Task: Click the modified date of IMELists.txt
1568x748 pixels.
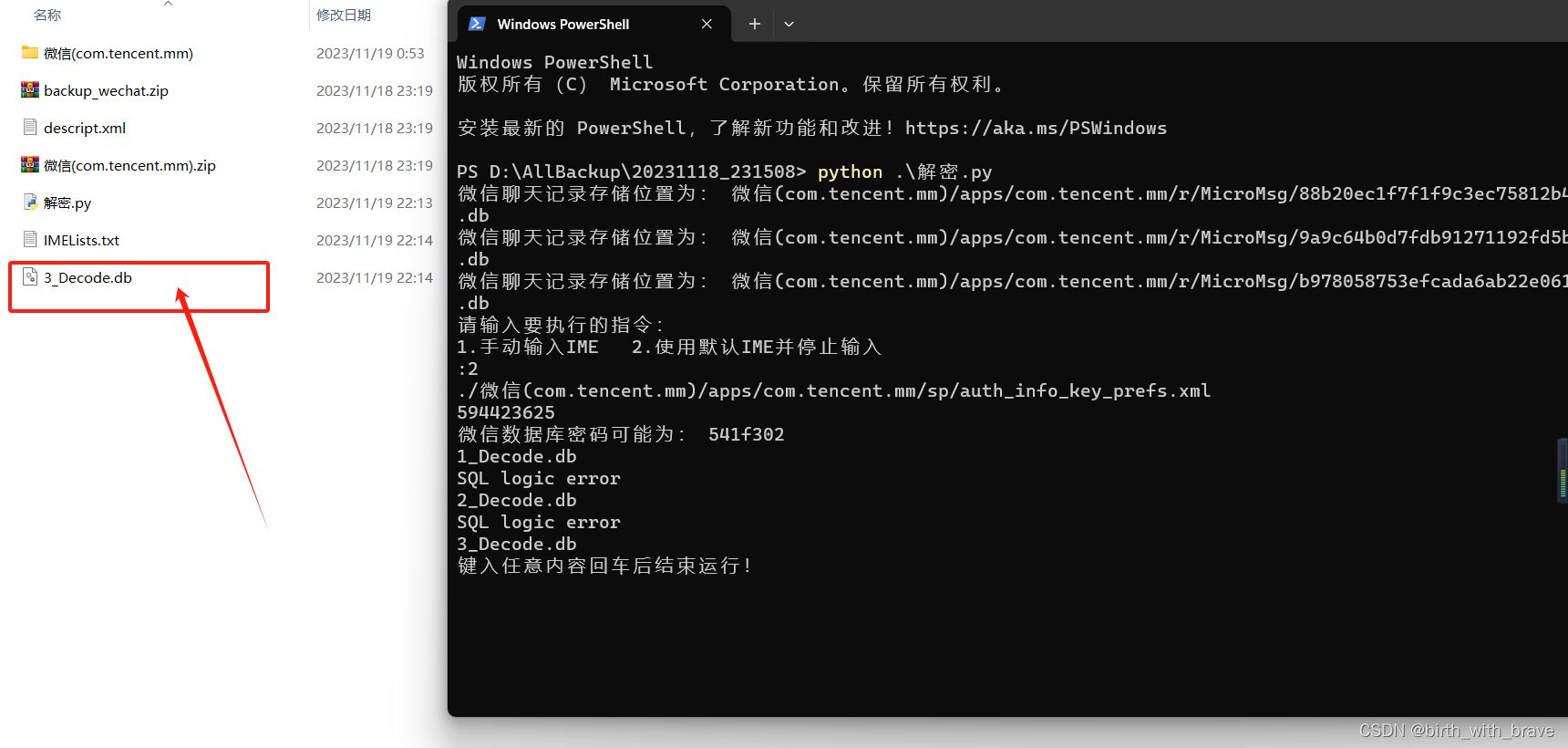Action: point(375,240)
